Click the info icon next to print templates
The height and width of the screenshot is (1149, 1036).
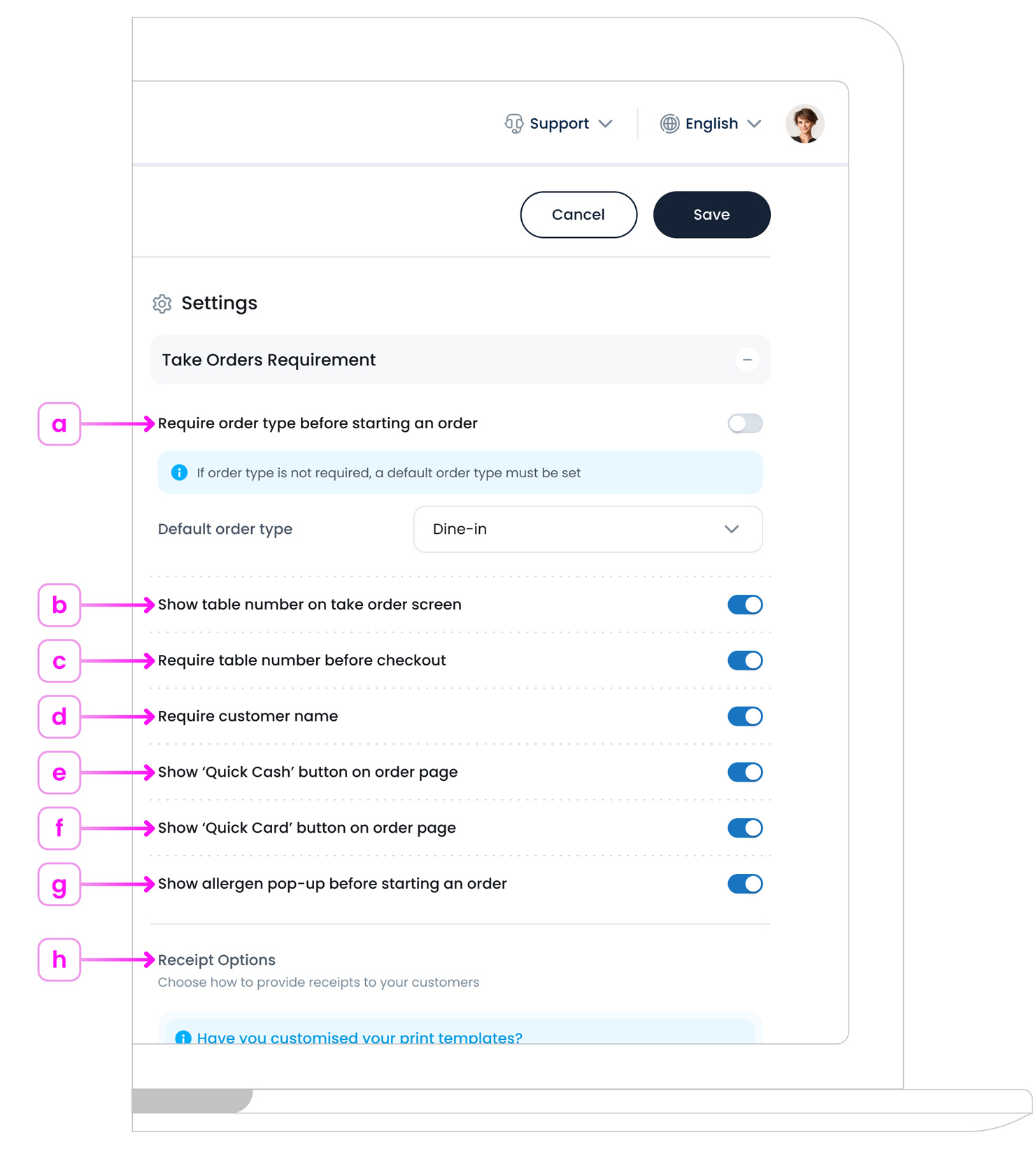[x=183, y=1037]
